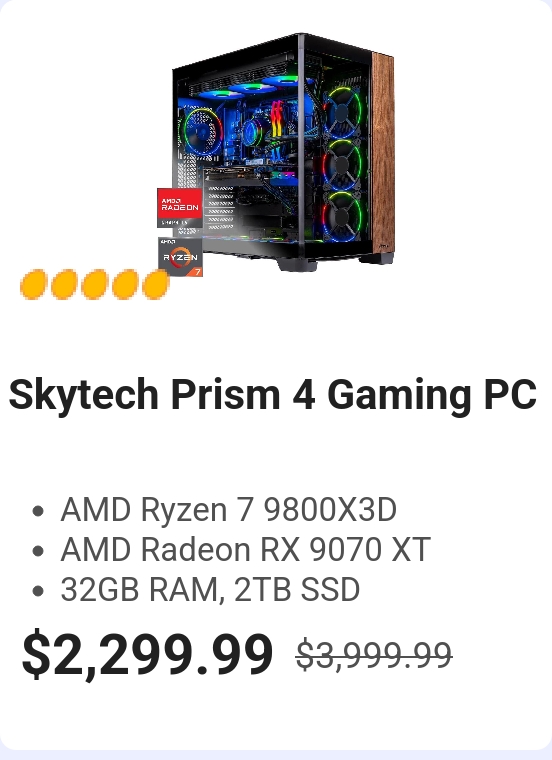Open the Skytech Prism 4 Gaming PC title

click(272, 395)
